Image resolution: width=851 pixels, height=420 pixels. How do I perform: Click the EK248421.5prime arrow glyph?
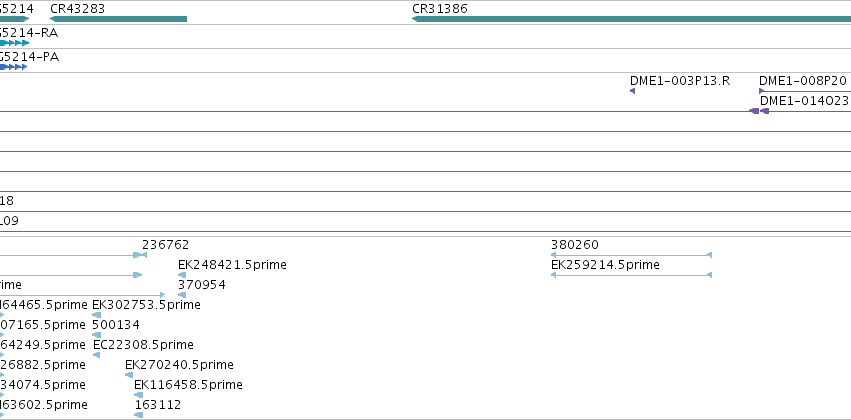182,275
